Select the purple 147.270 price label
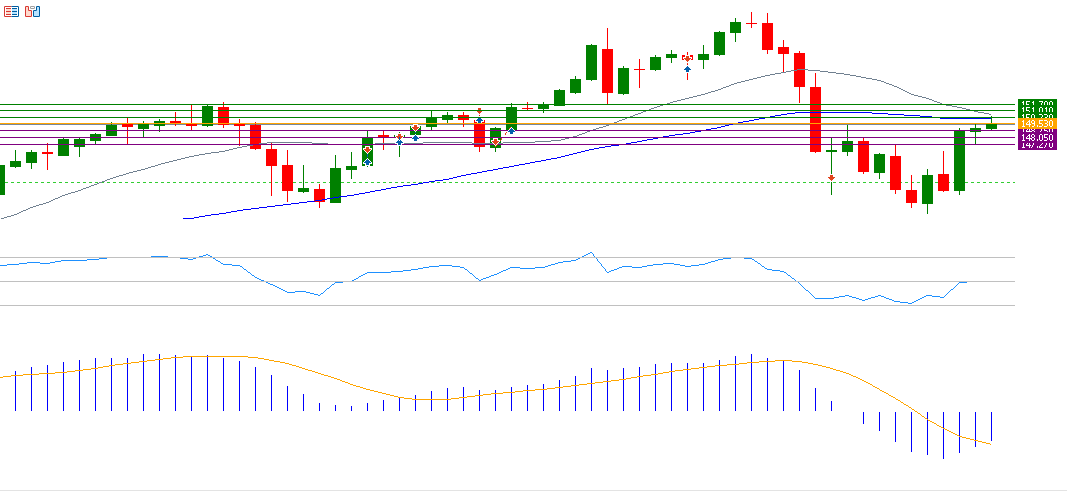1067x491 pixels. [x=1036, y=146]
